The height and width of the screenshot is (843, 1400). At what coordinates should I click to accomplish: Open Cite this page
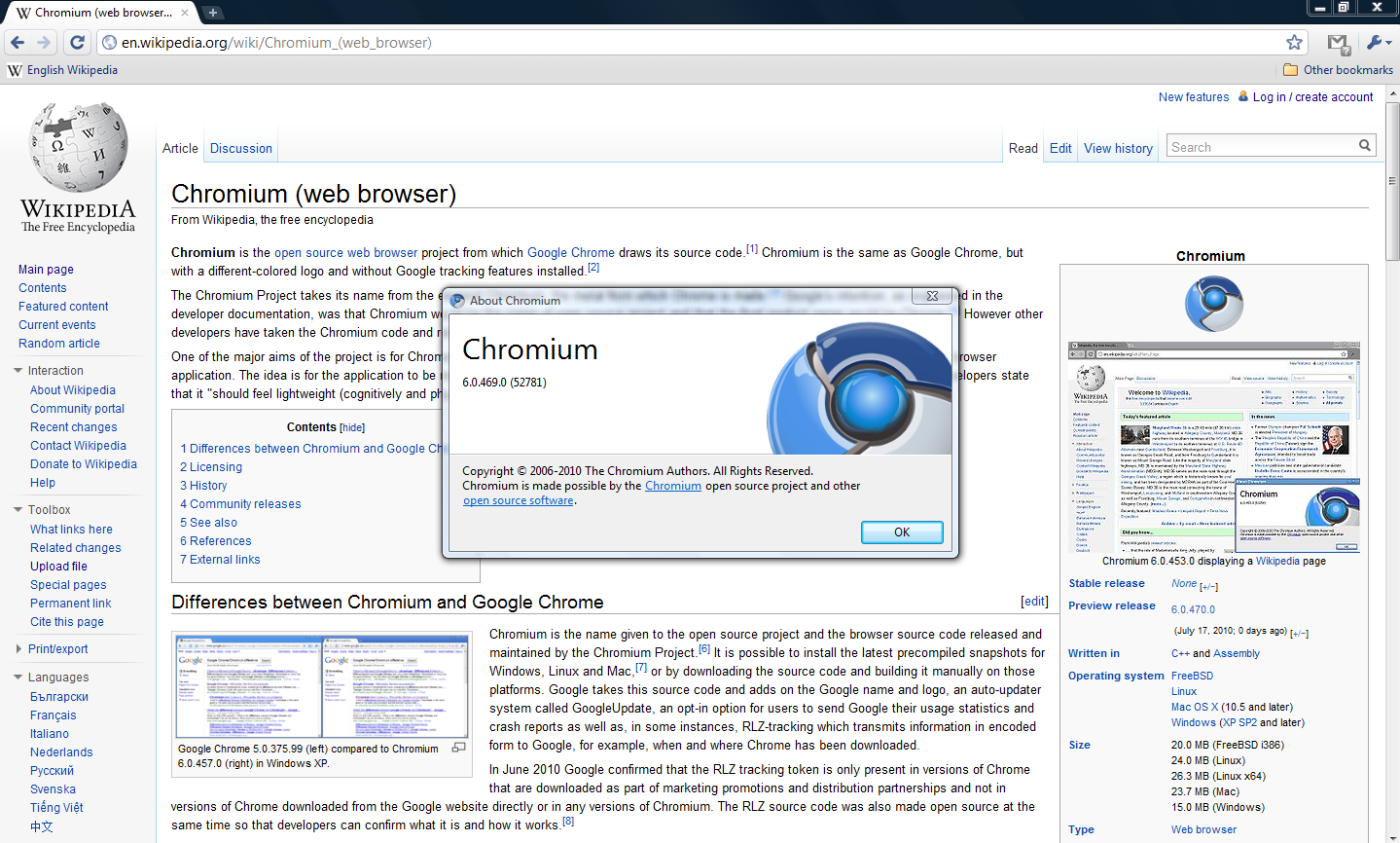tap(67, 622)
